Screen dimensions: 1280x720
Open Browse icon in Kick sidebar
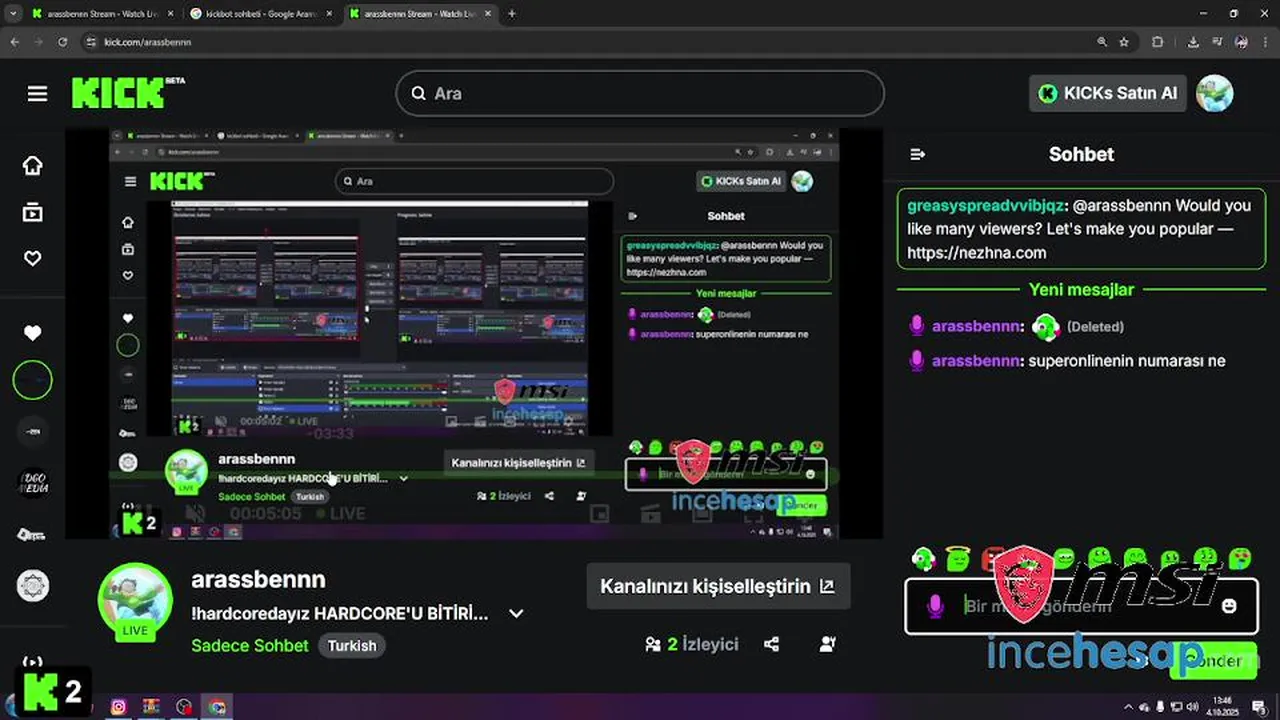point(33,212)
